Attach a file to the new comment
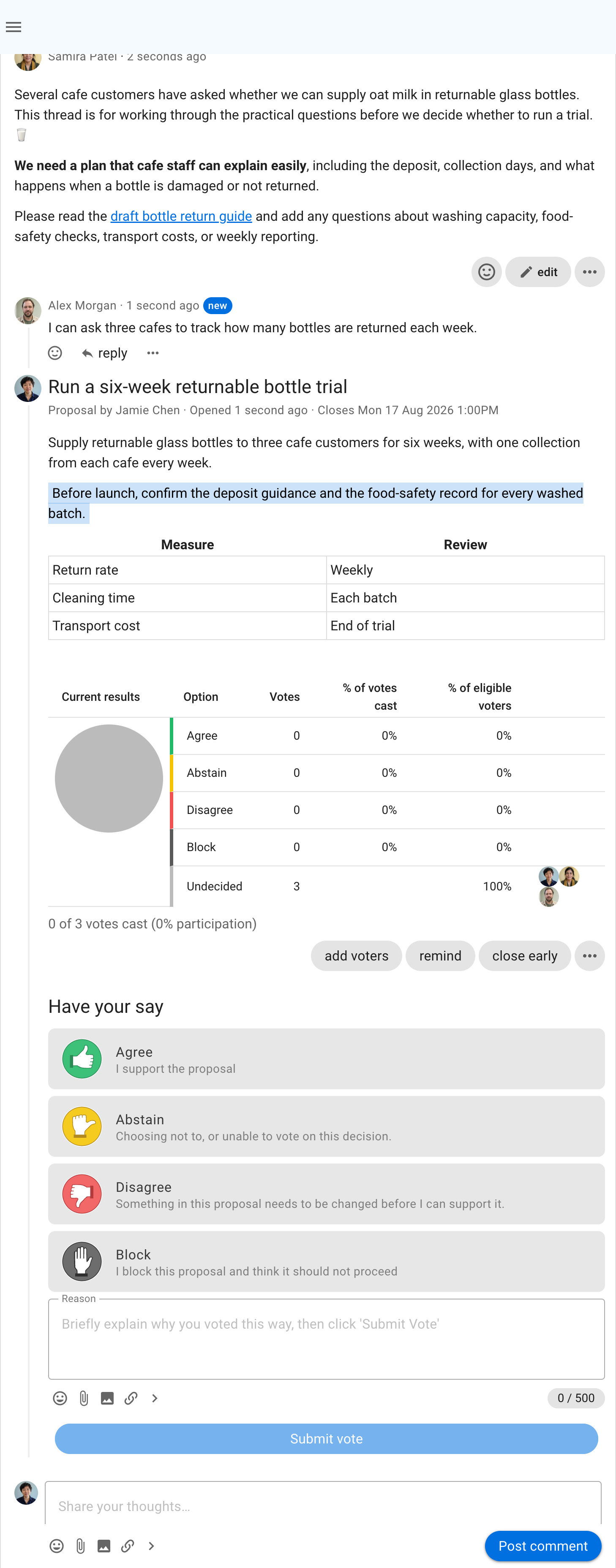Image resolution: width=616 pixels, height=1568 pixels. click(x=80, y=1546)
